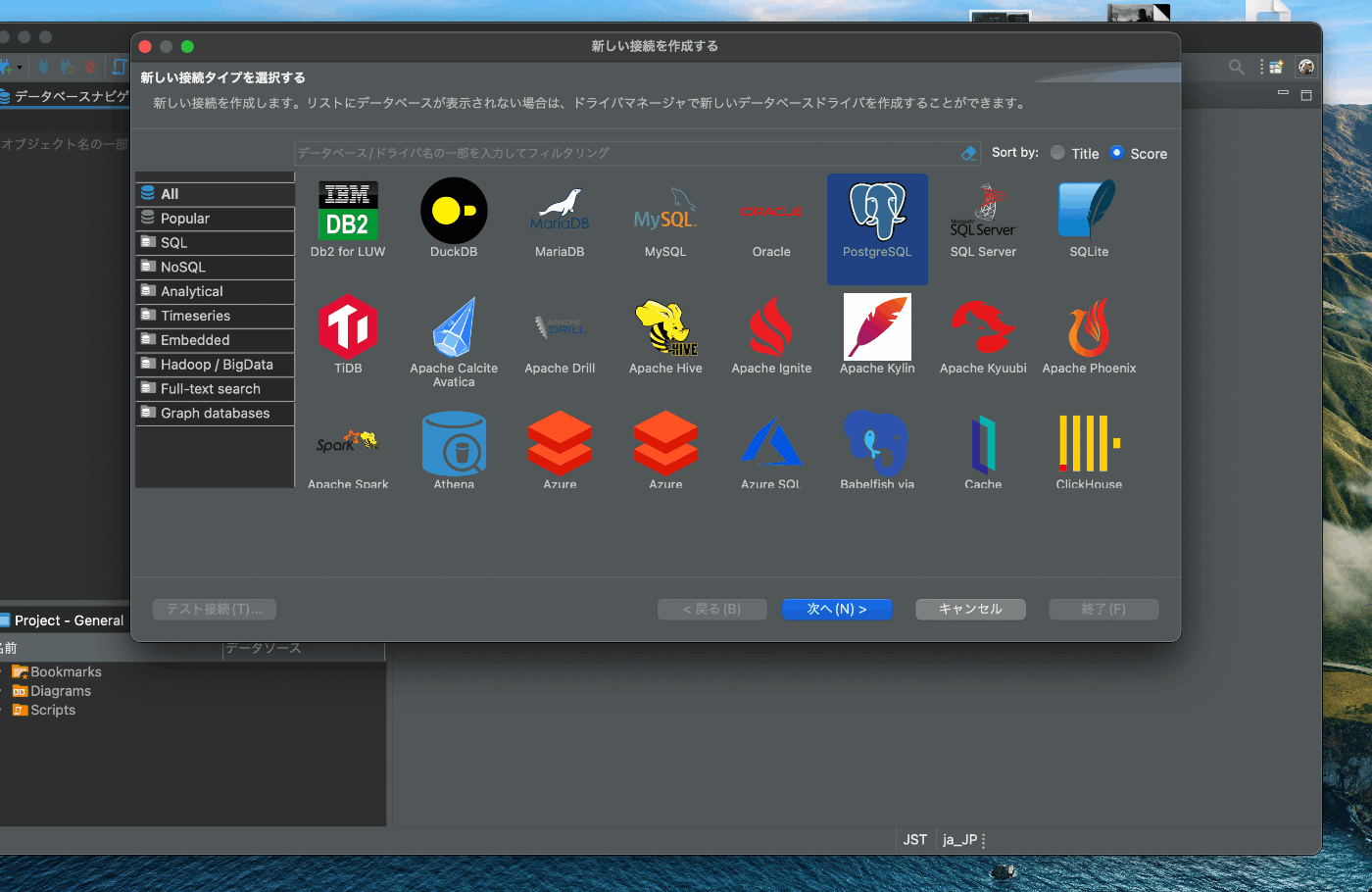Filter by Hadoop / BigData category

point(215,365)
